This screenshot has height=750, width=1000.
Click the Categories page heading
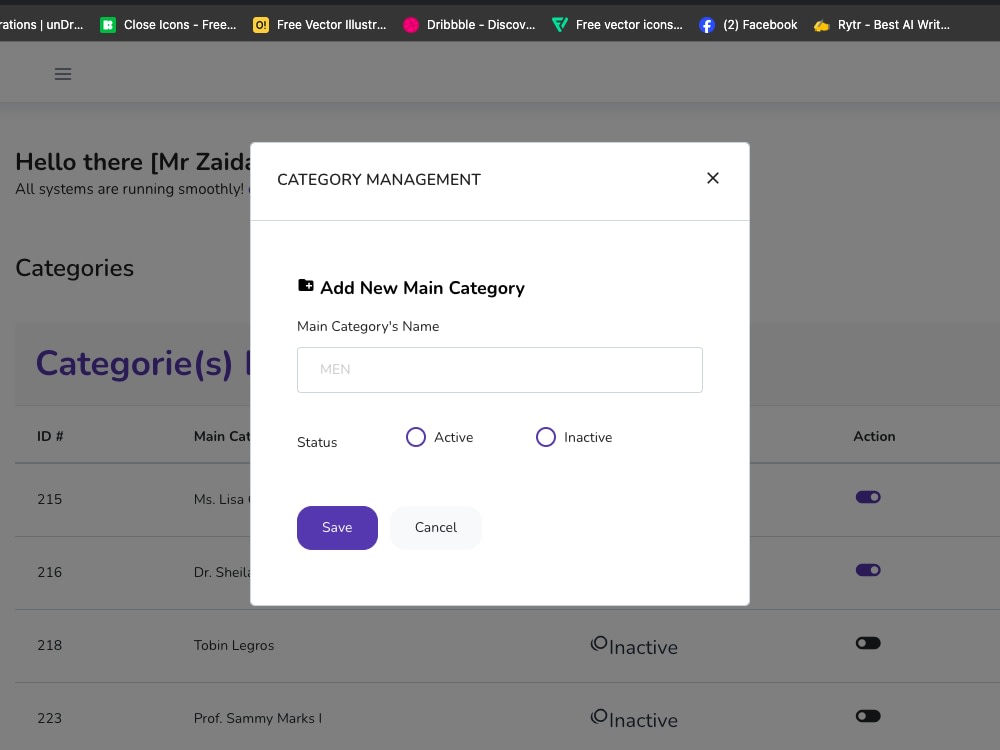(x=75, y=268)
